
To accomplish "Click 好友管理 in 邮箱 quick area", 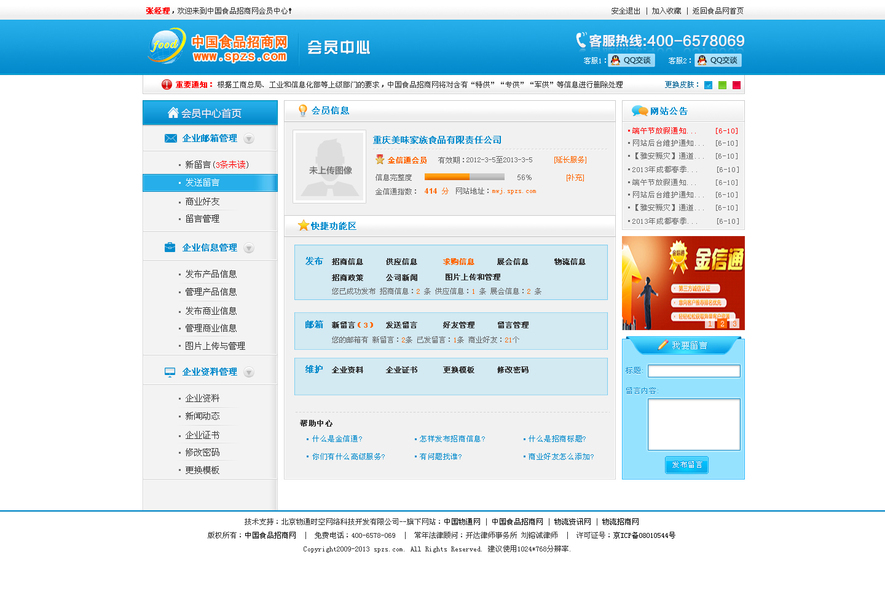I will [458, 325].
